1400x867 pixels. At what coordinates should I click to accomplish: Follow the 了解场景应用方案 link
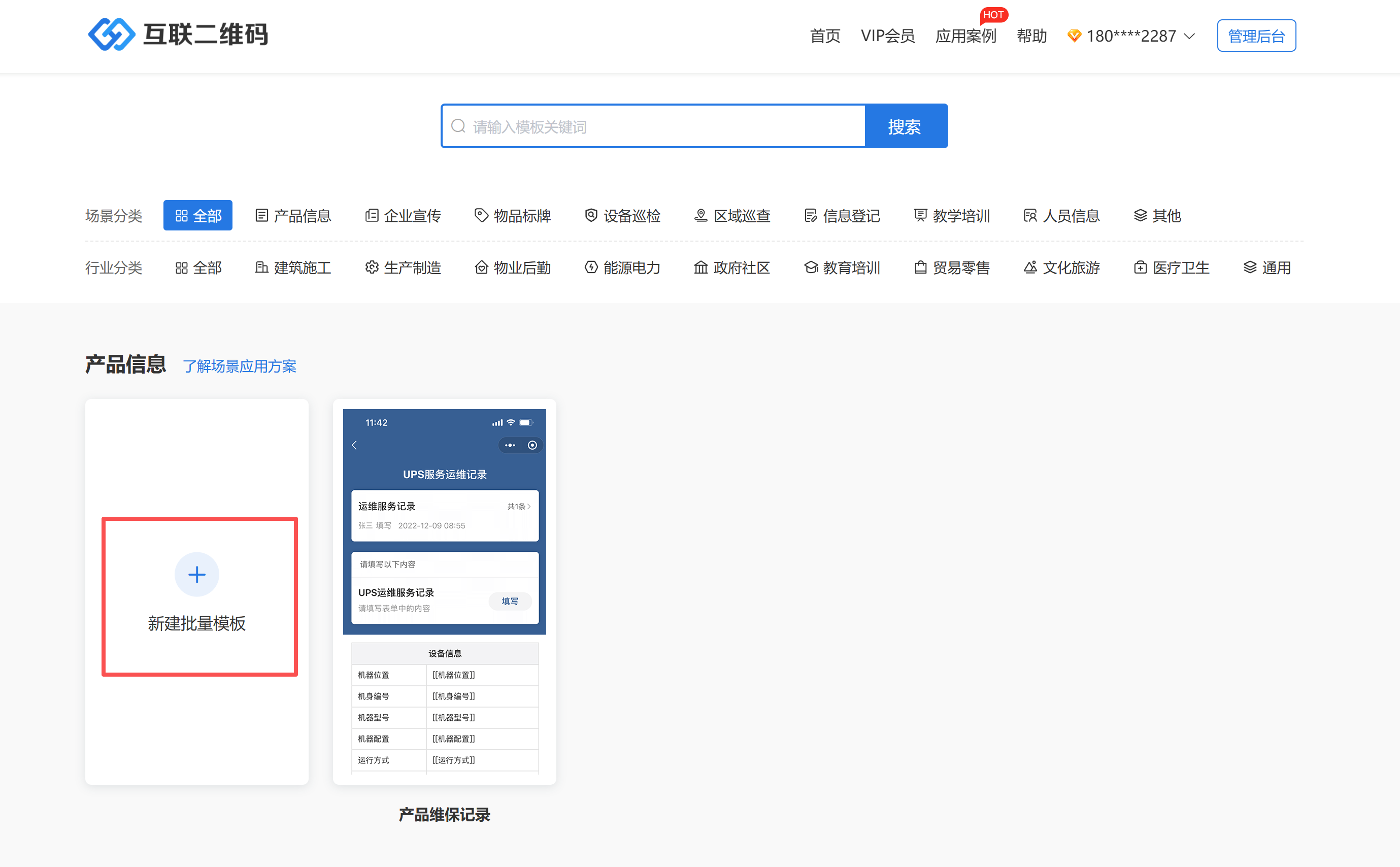[x=239, y=366]
